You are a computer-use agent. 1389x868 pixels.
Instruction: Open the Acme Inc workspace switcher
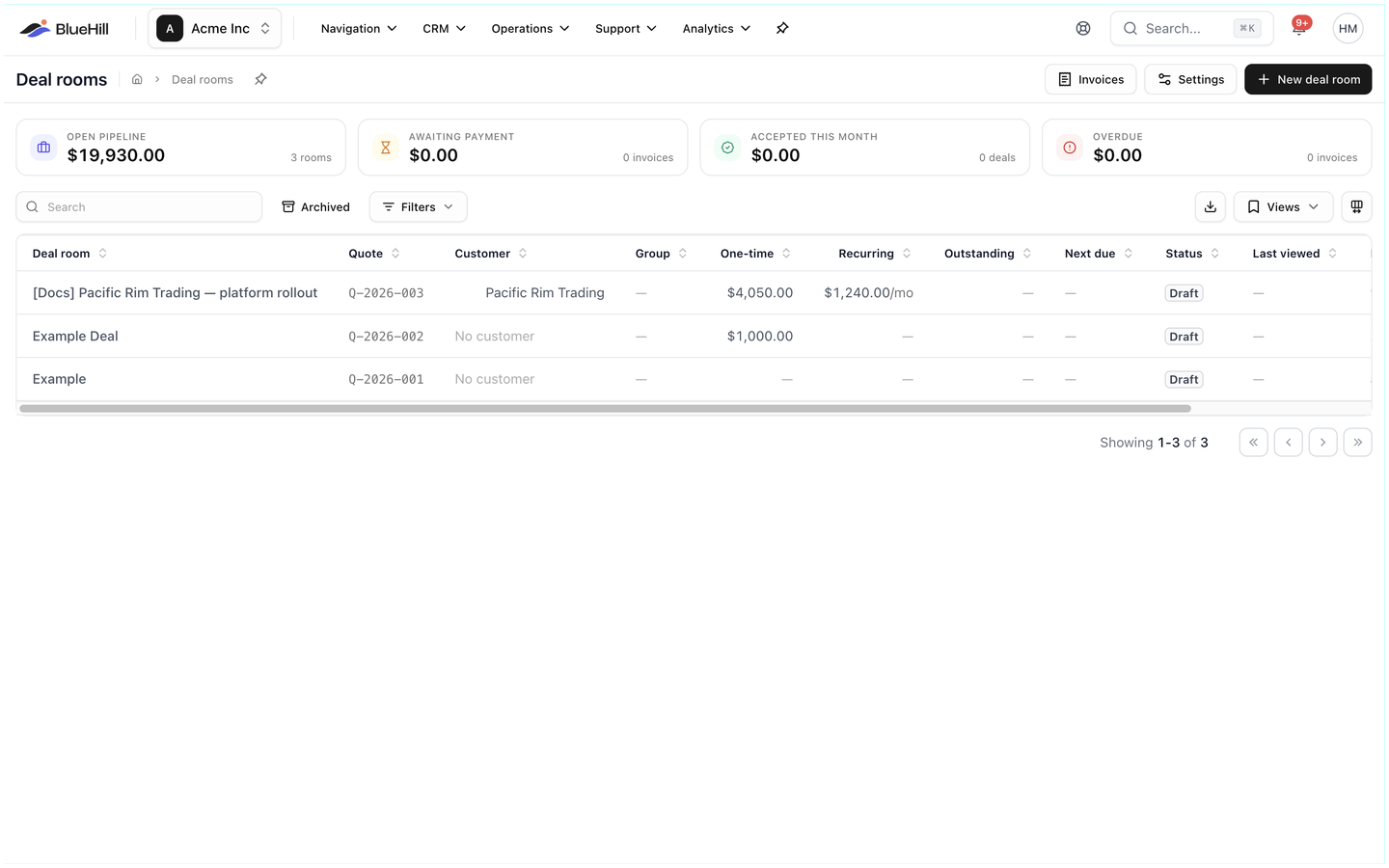(214, 29)
